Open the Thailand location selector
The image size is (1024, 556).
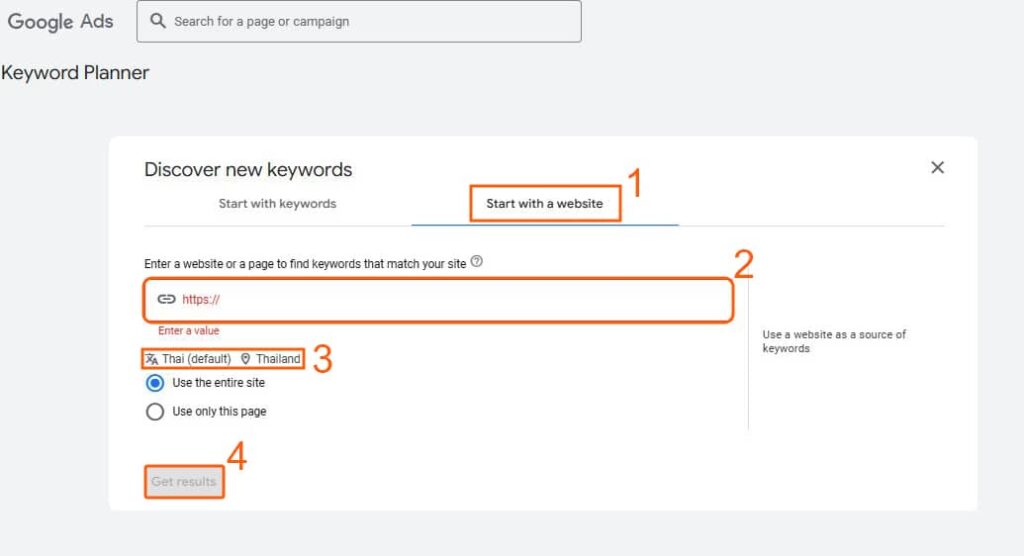tap(277, 359)
